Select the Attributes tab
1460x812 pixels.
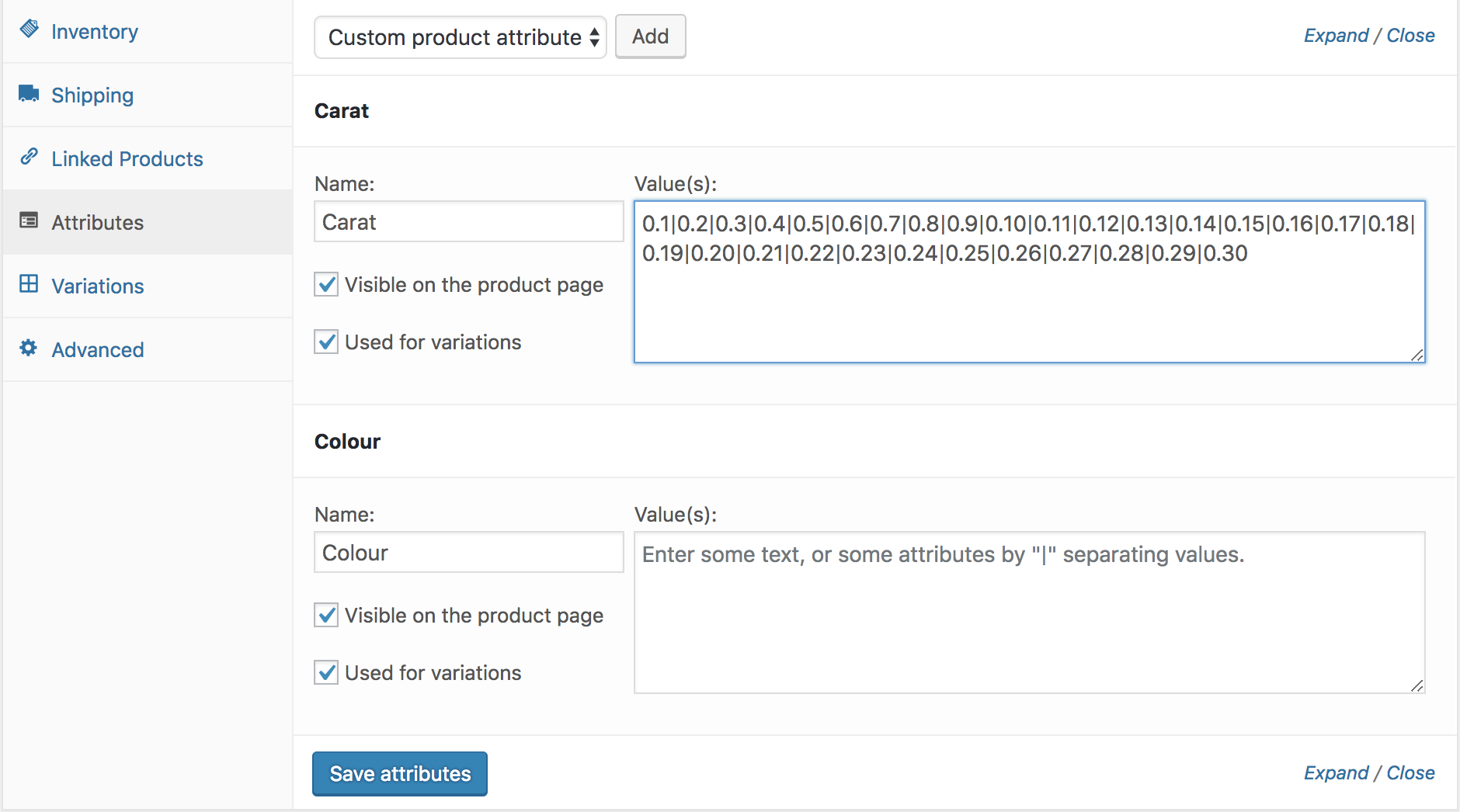(148, 223)
